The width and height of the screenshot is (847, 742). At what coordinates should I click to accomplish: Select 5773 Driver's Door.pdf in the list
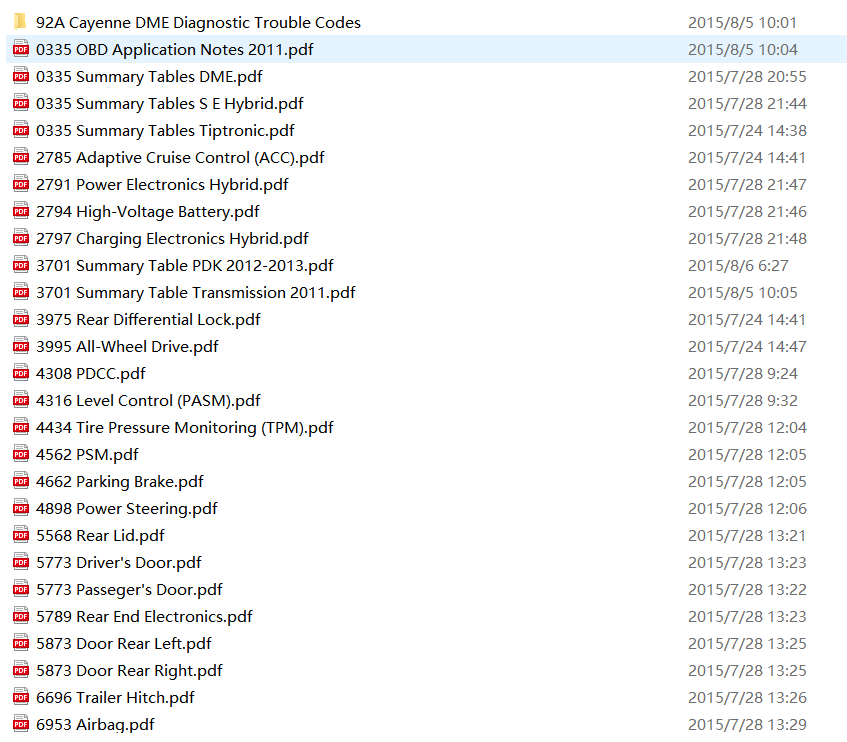[118, 562]
